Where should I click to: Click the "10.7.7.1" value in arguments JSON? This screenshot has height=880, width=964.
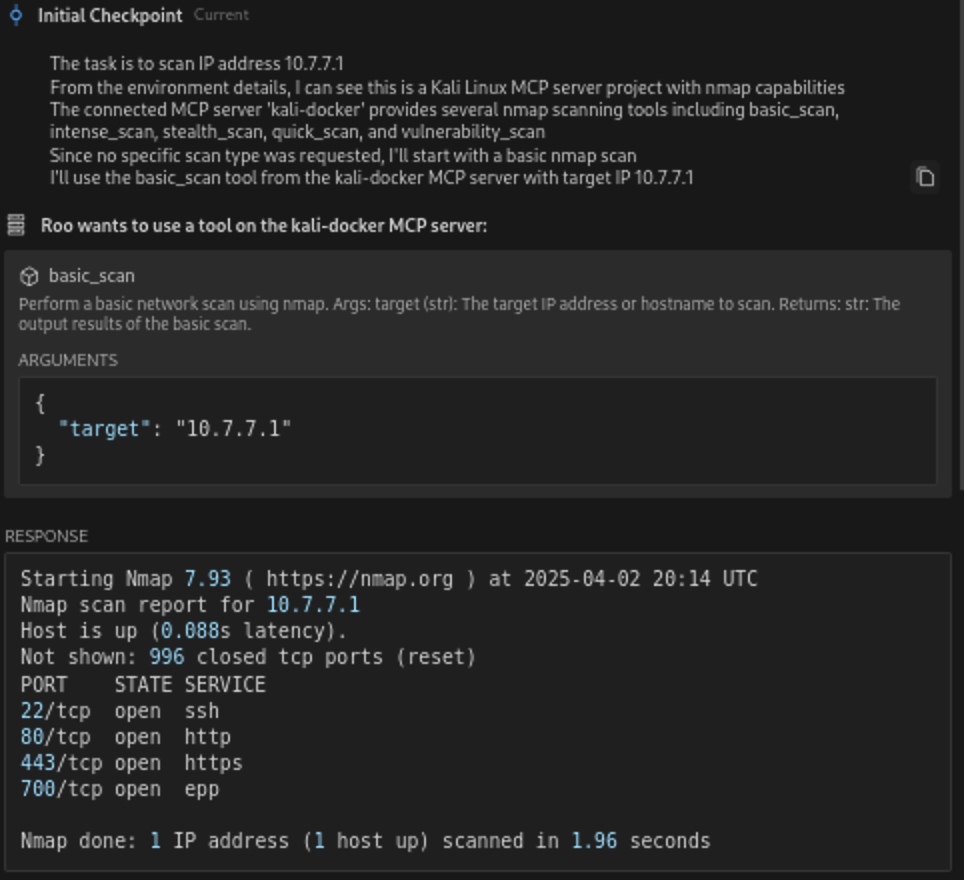coord(233,429)
